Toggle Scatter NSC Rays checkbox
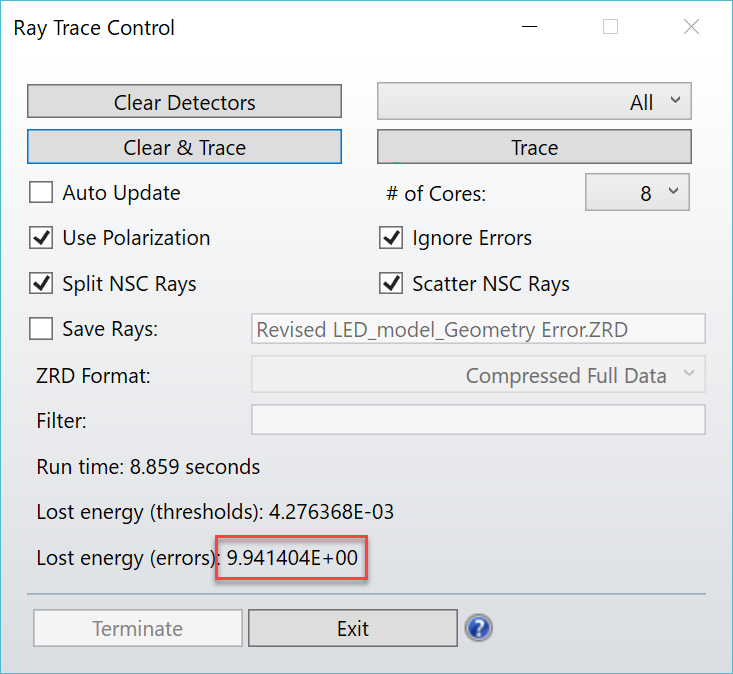The height and width of the screenshot is (674, 733). [391, 283]
